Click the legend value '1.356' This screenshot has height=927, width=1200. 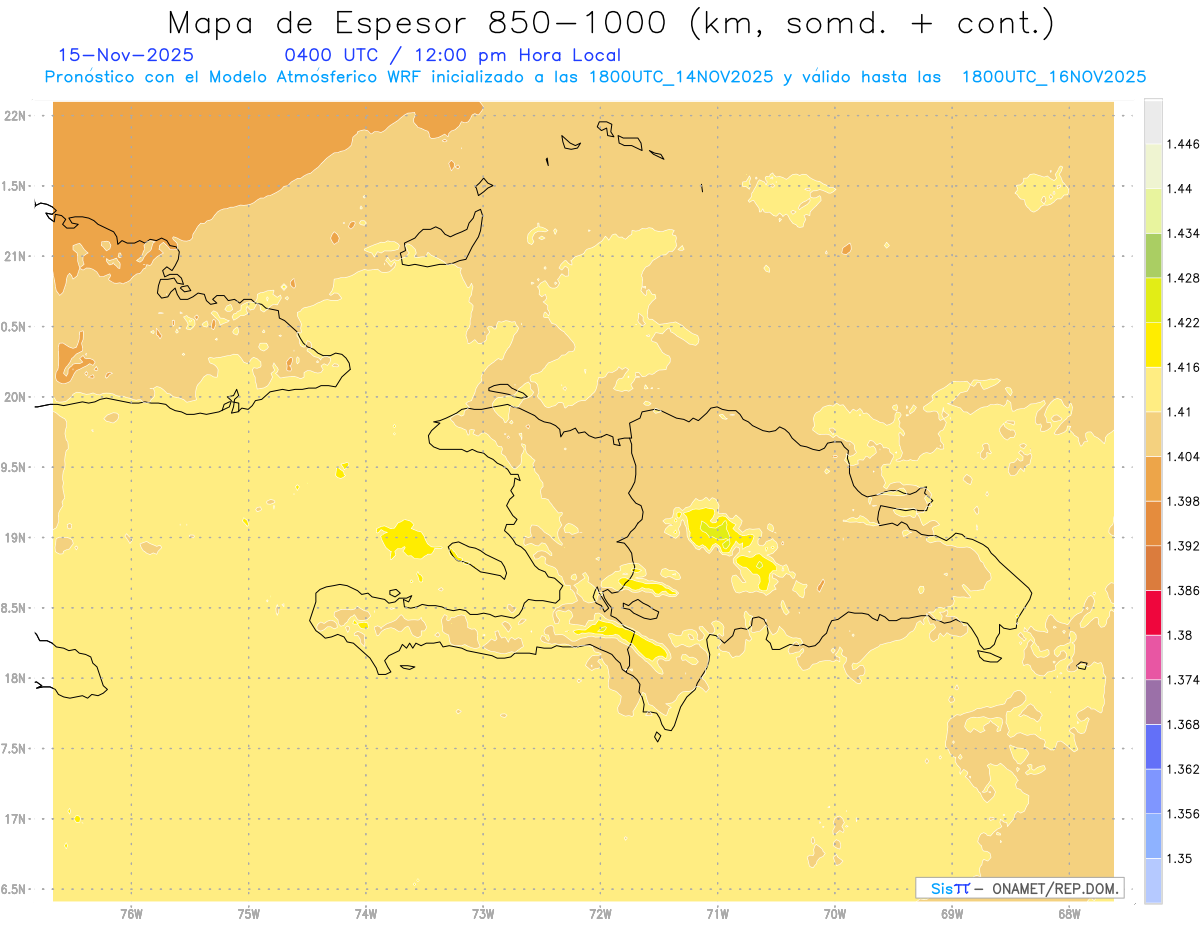click(x=1182, y=814)
